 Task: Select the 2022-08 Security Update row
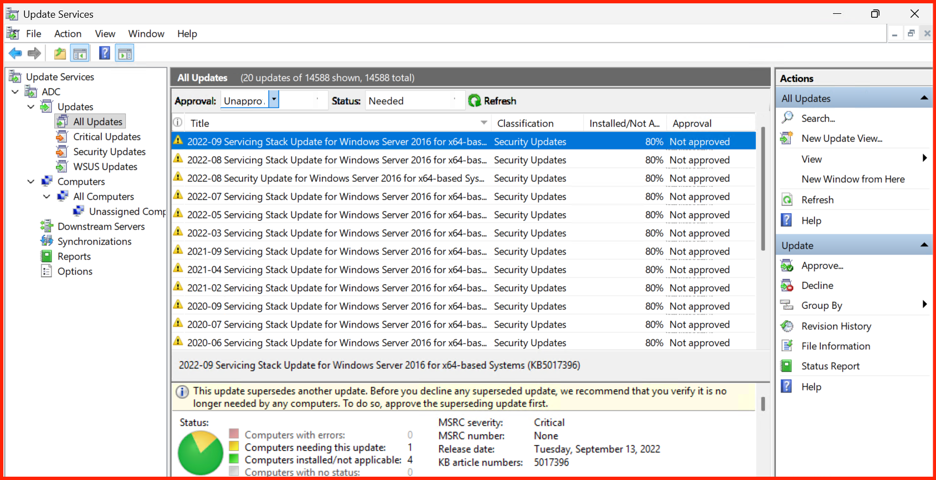pos(464,178)
